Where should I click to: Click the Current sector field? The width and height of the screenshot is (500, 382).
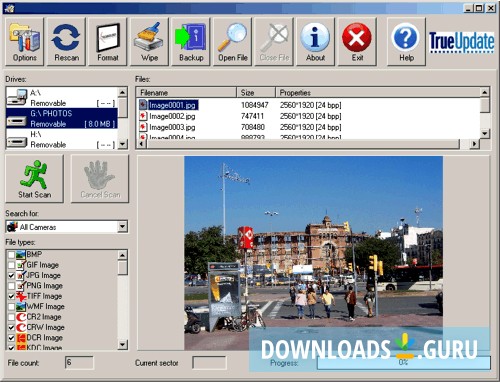209,363
